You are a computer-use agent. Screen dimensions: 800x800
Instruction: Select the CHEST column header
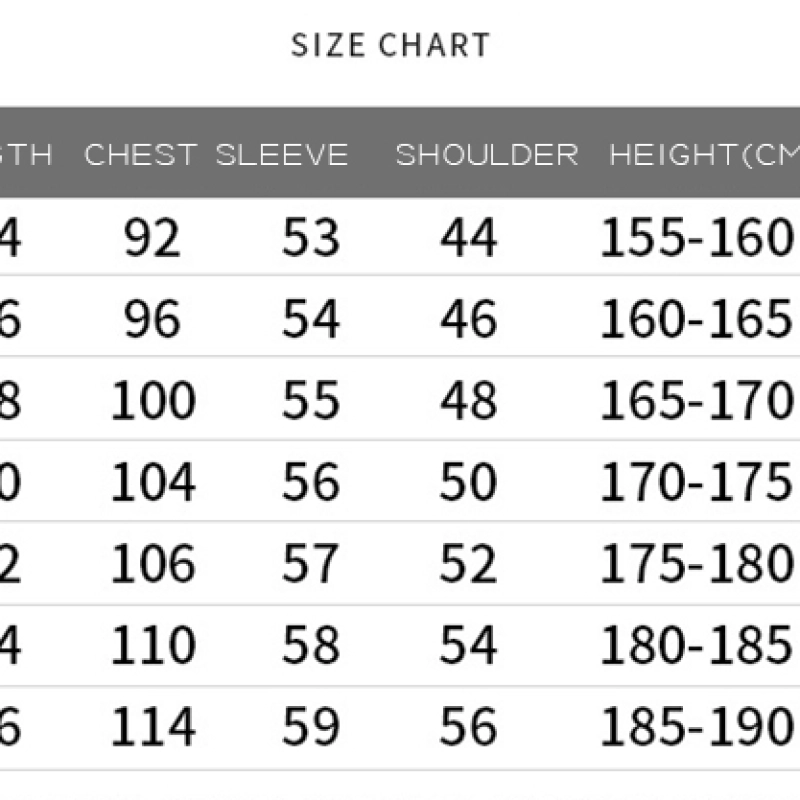point(140,155)
